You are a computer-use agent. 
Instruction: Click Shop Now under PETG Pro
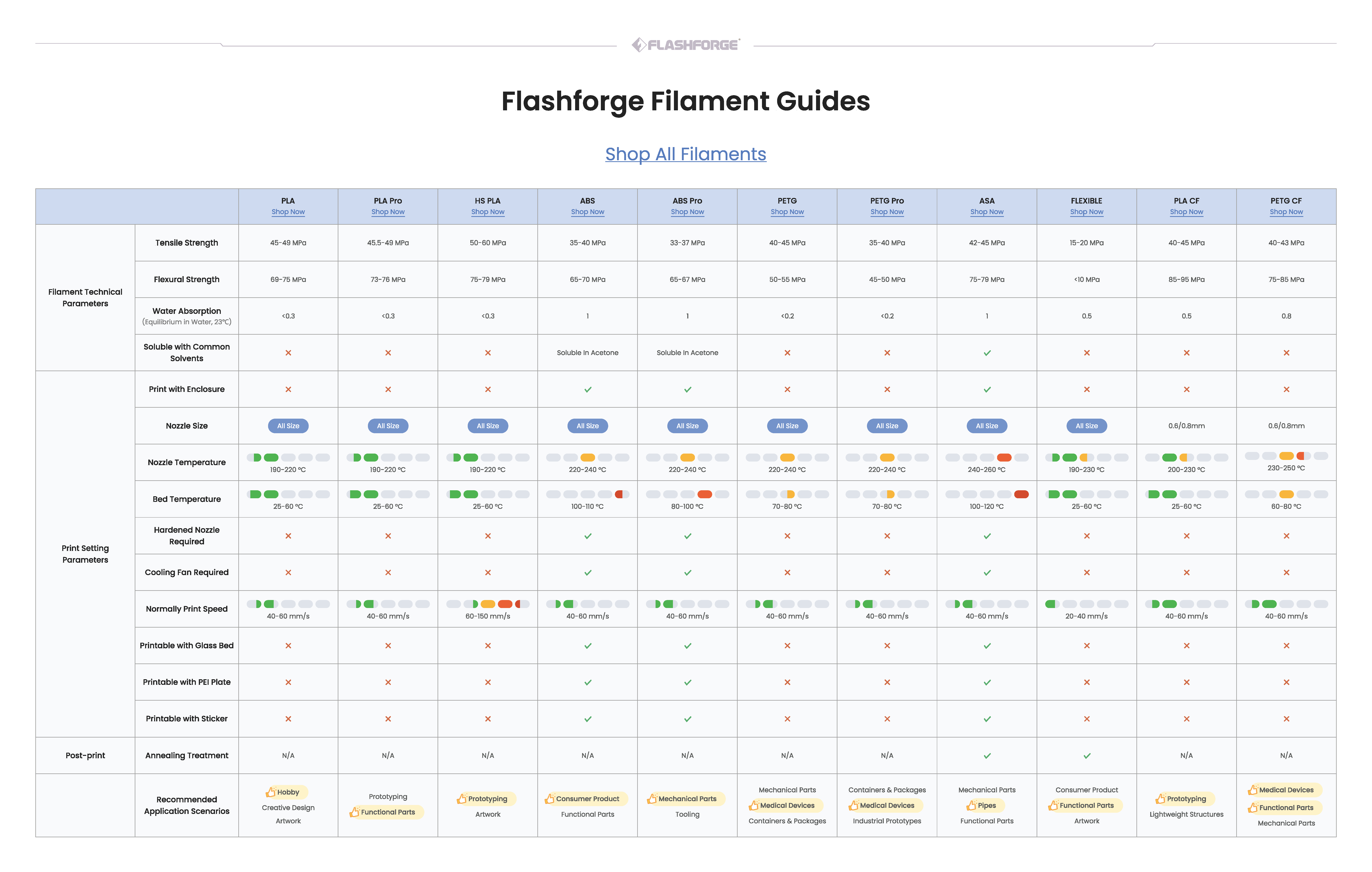pos(887,212)
